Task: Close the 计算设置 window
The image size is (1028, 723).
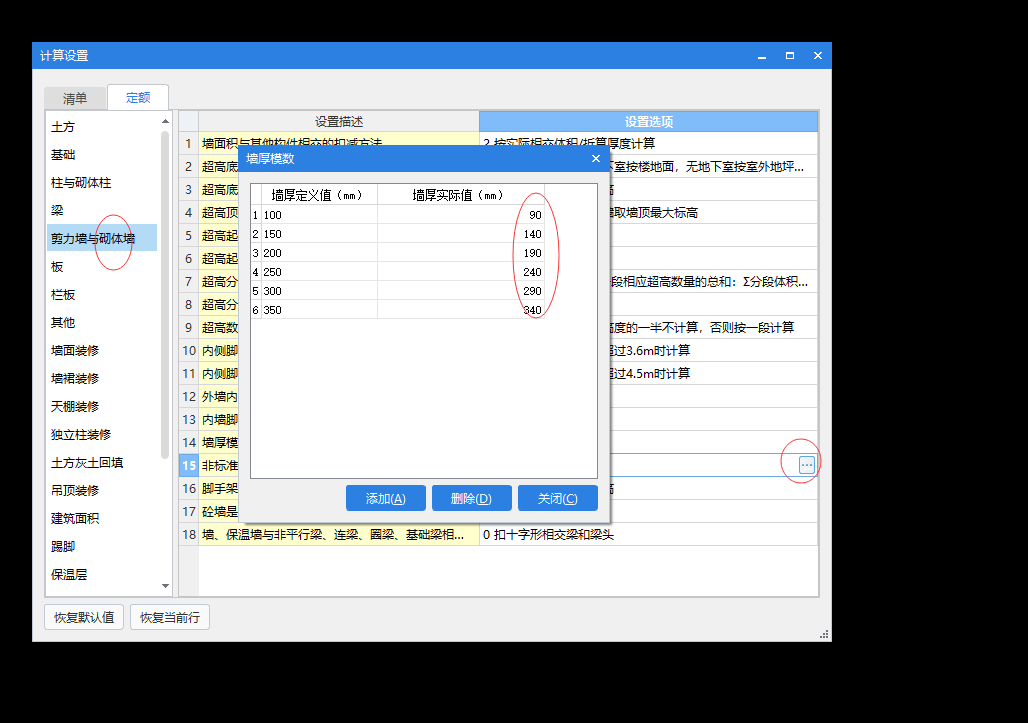Action: (x=818, y=56)
